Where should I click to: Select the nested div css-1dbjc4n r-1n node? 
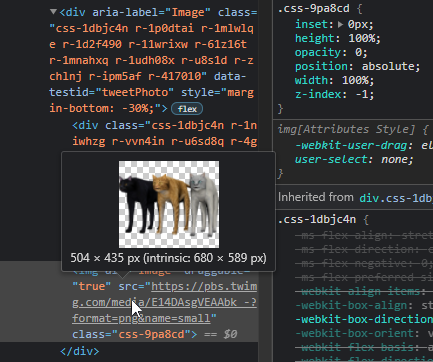165,133
